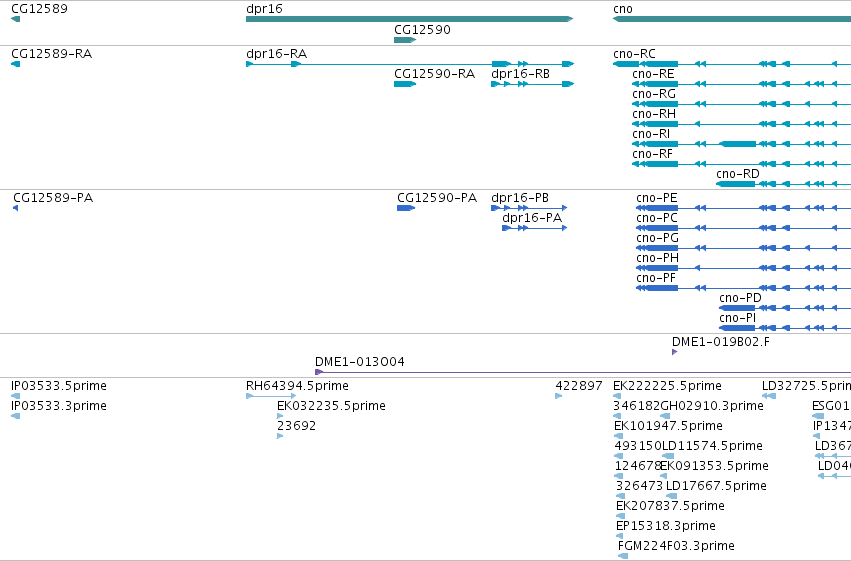
Task: Select the DME1-013O04 purple span line
Action: coord(583,372)
